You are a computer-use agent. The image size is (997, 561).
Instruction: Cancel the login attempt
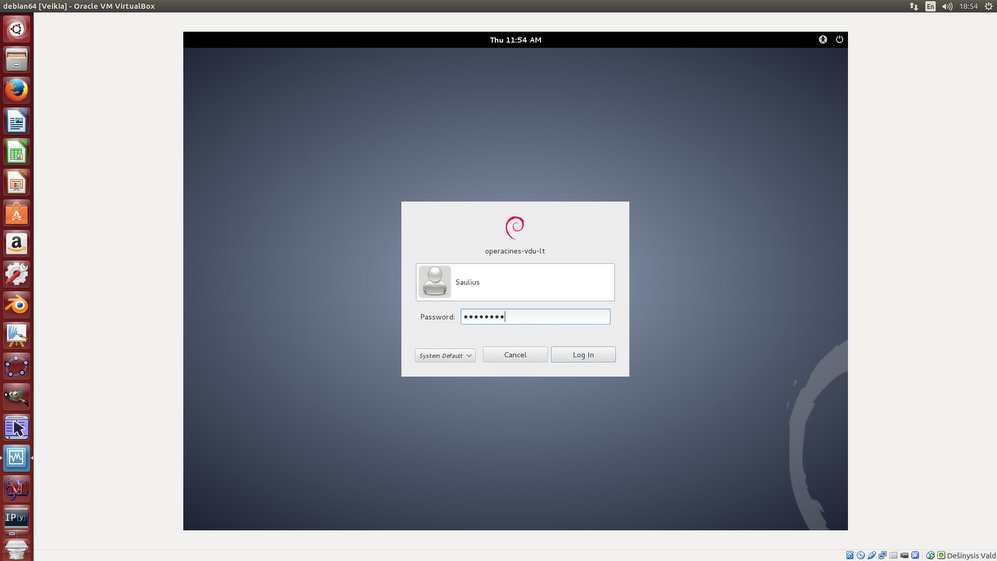point(515,355)
